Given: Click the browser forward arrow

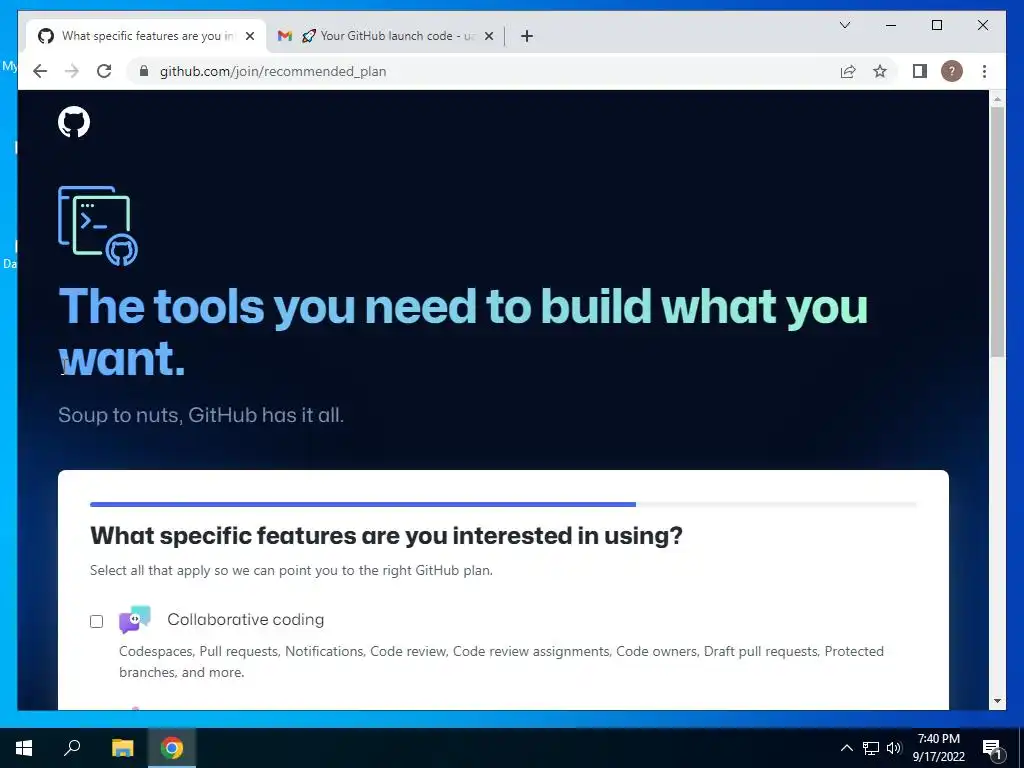Looking at the screenshot, I should (72, 71).
